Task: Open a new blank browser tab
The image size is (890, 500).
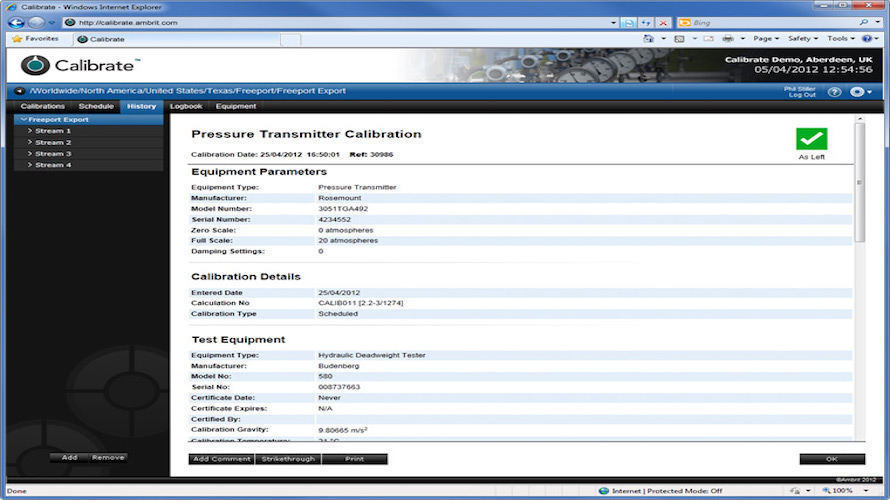Action: (290, 39)
